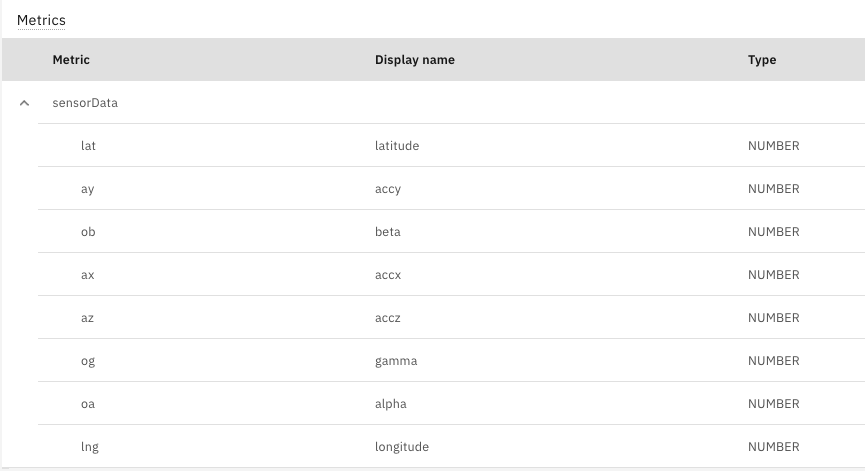Select the sensorData parent row
Image resolution: width=865 pixels, height=471 pixels.
coord(434,103)
